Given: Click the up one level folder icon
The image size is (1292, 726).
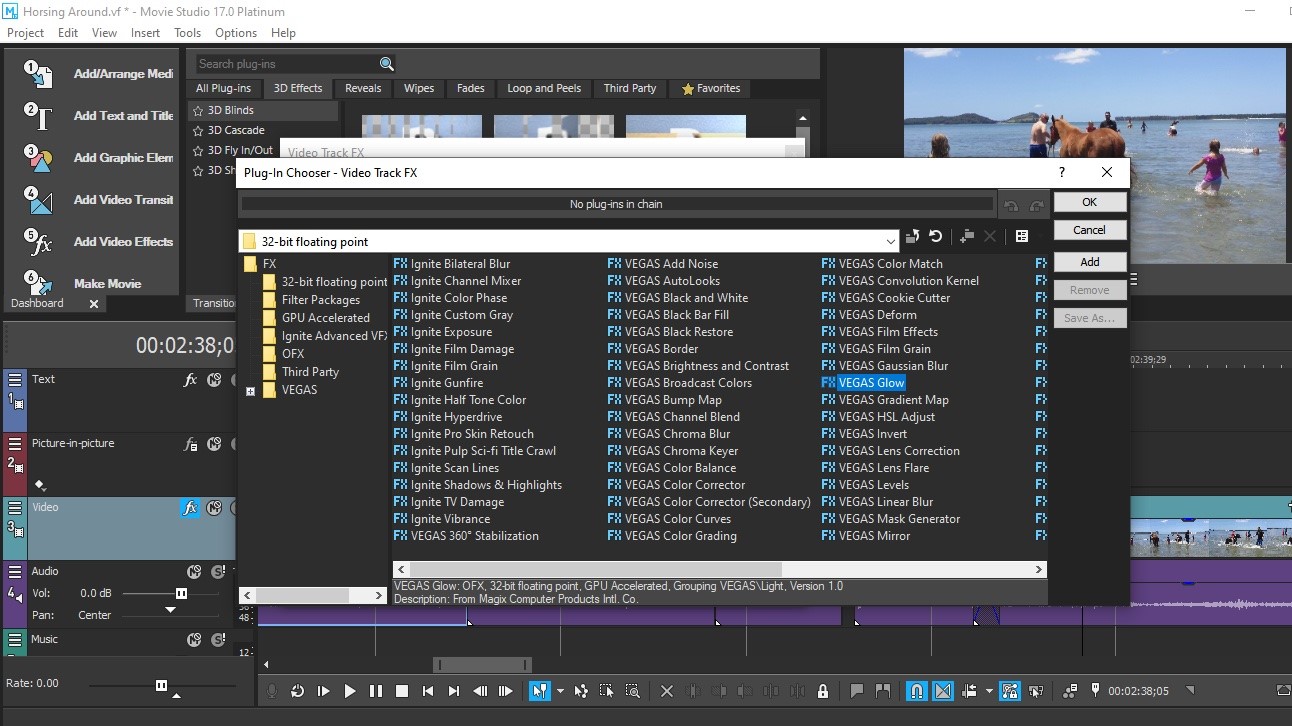Looking at the screenshot, I should (x=912, y=237).
